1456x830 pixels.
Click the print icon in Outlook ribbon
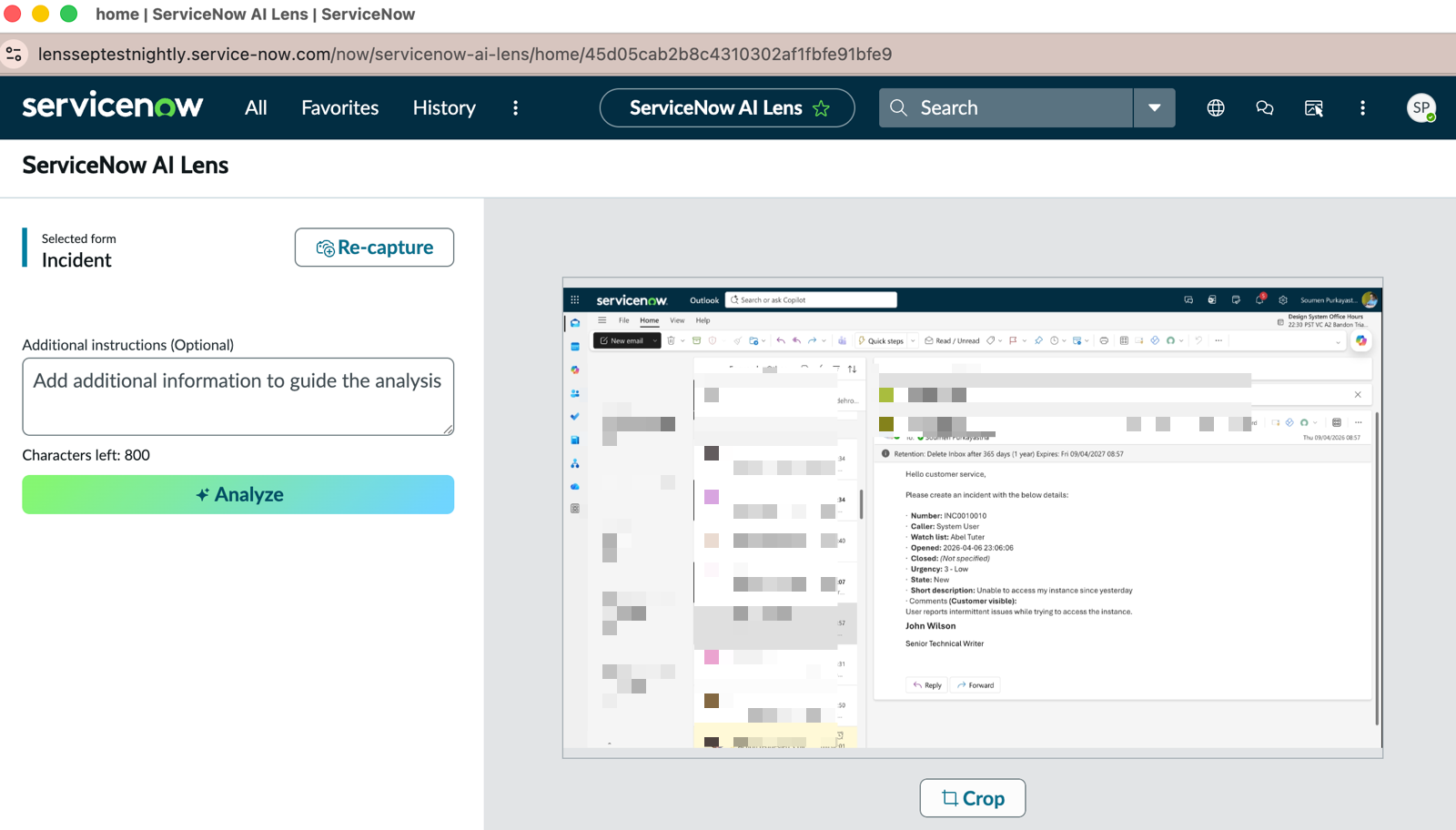point(1104,340)
